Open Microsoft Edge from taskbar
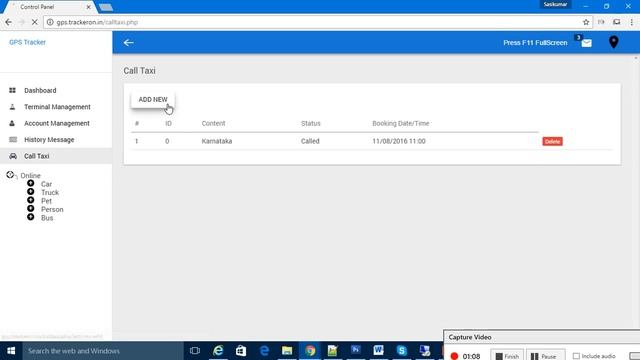The width and height of the screenshot is (640, 360). [264, 351]
